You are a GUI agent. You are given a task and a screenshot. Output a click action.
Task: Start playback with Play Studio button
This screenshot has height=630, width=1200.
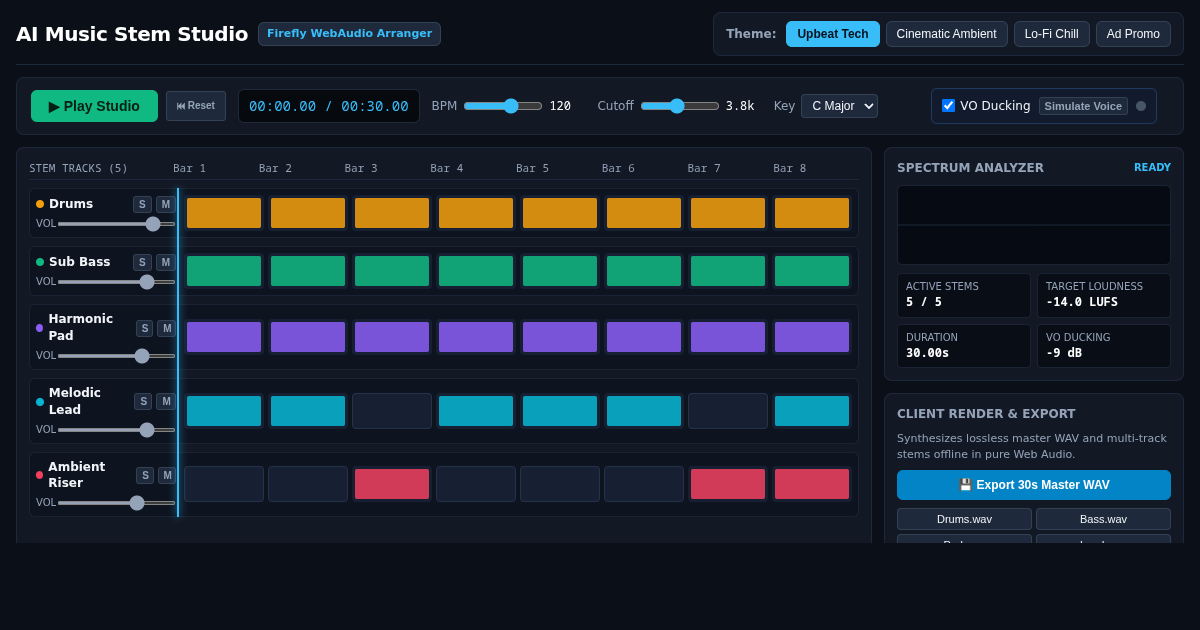pyautogui.click(x=94, y=106)
